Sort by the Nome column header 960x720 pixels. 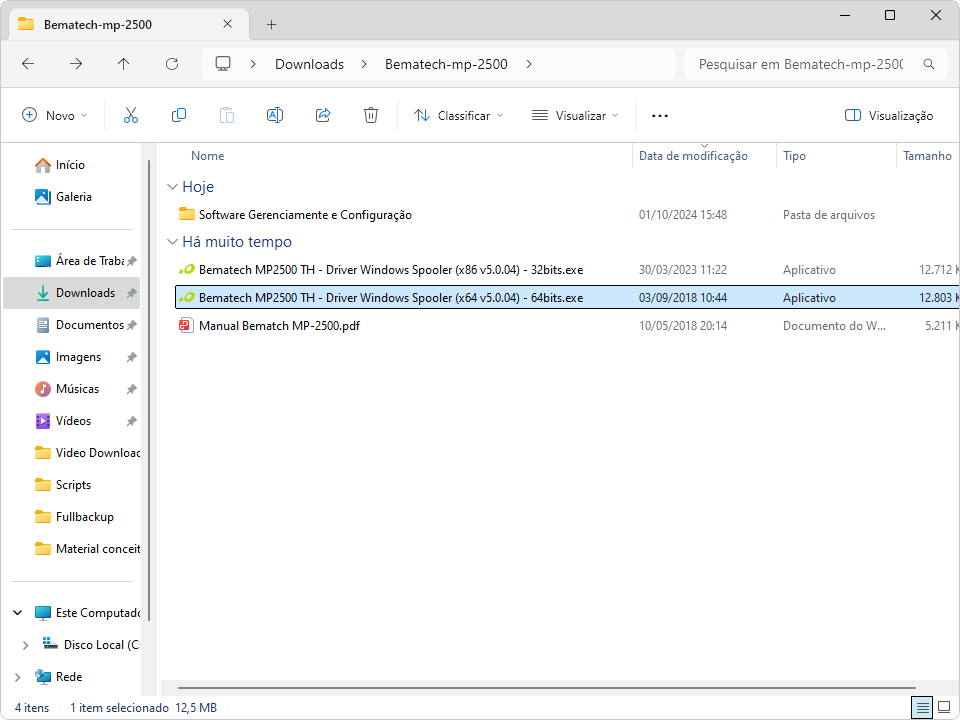pos(208,156)
